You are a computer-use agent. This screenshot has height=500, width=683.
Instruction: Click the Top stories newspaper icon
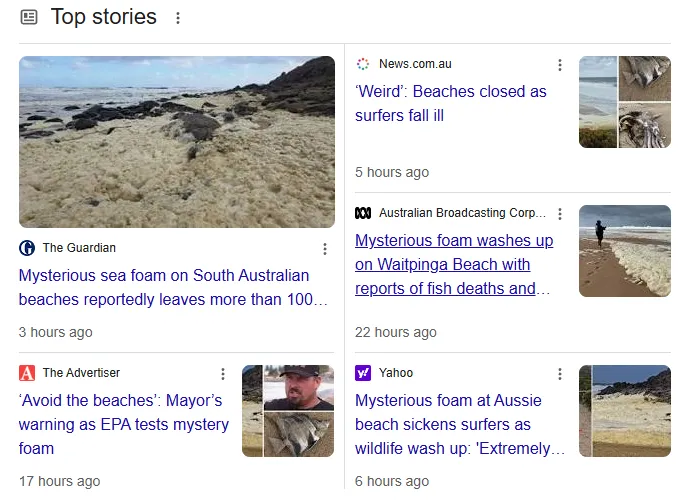tap(29, 17)
